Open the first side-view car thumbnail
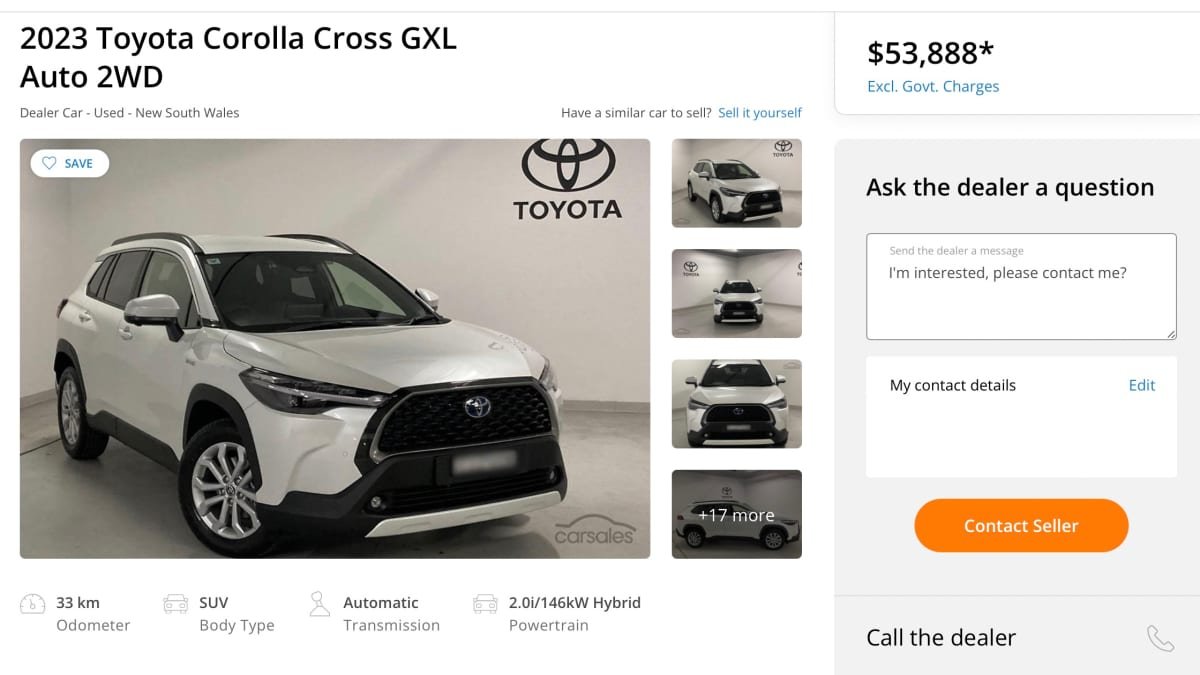The image size is (1200, 675). (x=736, y=183)
